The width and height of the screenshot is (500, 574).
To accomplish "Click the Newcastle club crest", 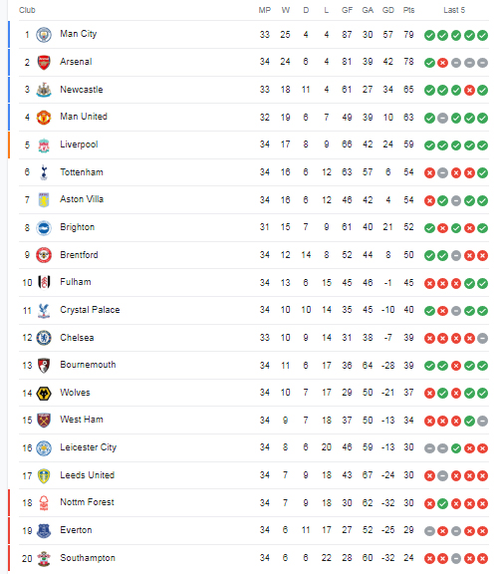I will tap(44, 90).
